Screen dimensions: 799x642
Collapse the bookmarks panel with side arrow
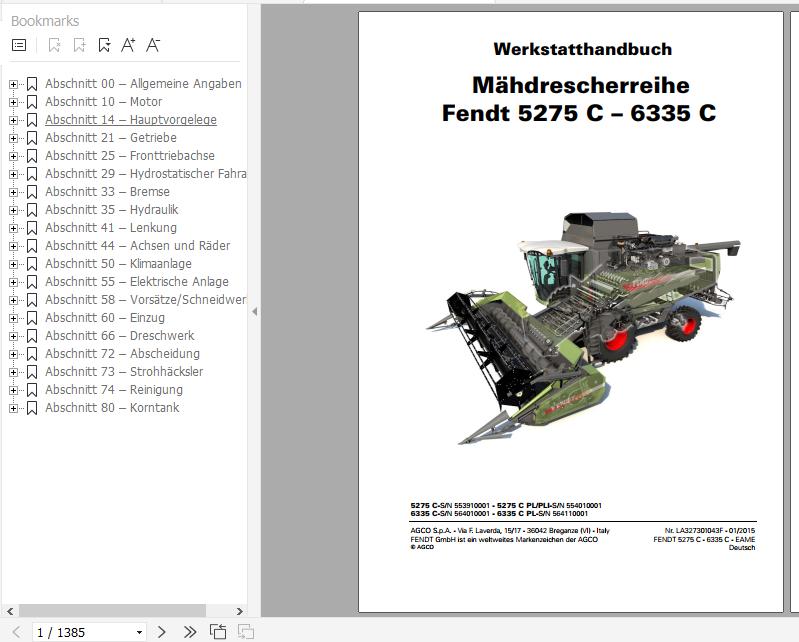[x=254, y=311]
